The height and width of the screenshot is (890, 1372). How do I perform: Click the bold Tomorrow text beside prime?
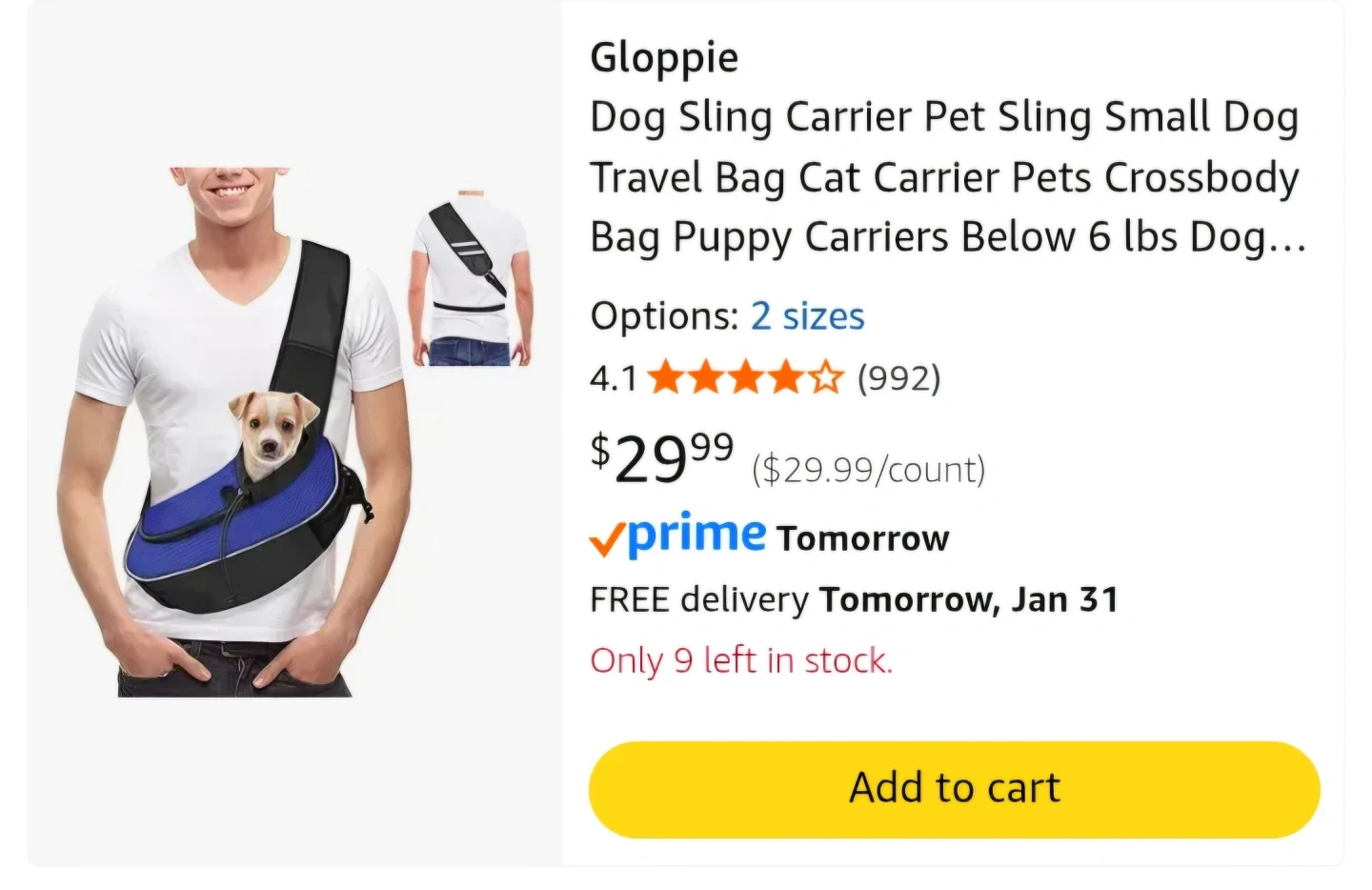[x=863, y=538]
